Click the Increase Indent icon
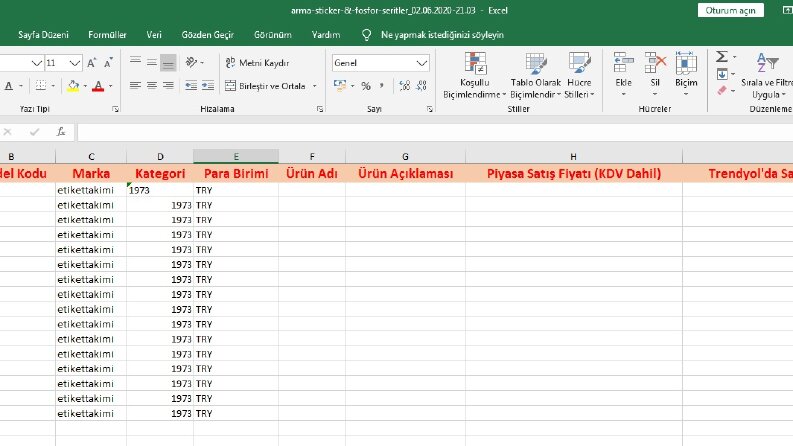 (208, 85)
